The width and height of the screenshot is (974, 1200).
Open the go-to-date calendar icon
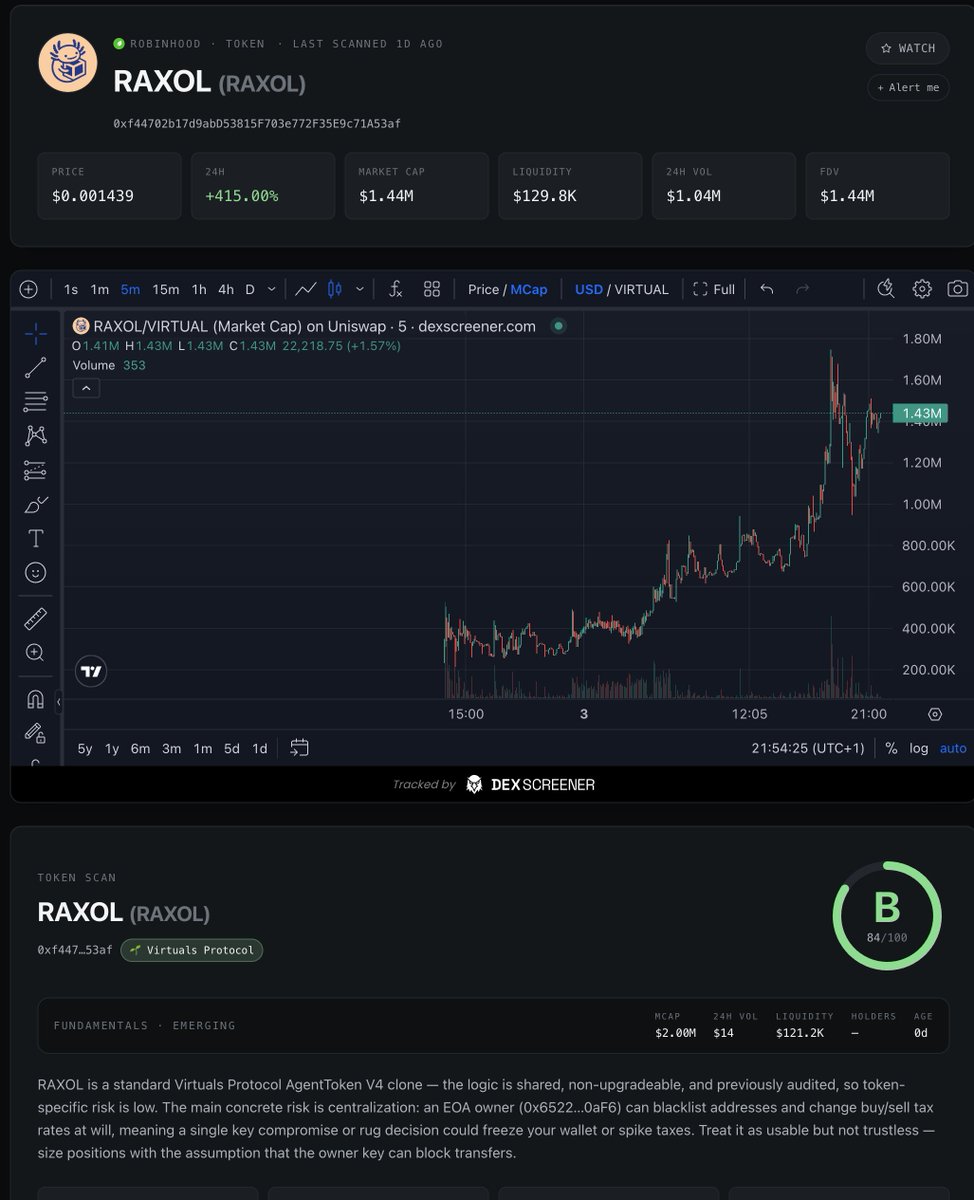click(x=299, y=747)
